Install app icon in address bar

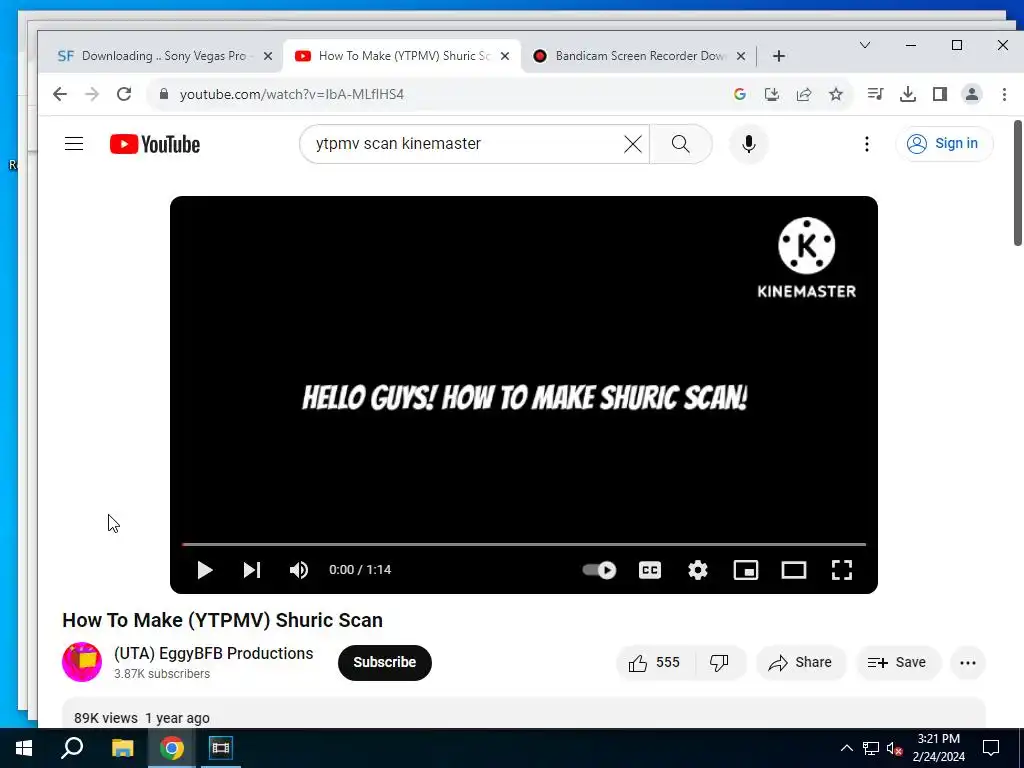pos(771,94)
